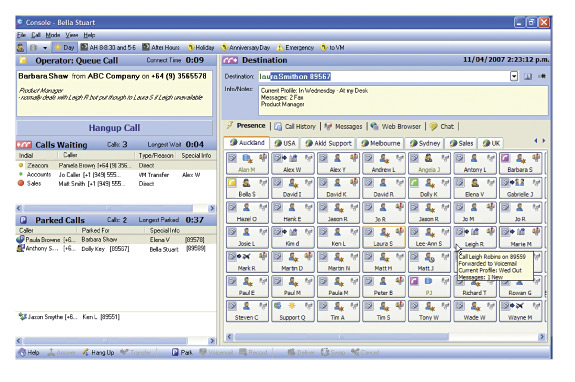This screenshot has width=575, height=382.
Task: Click the Transfer button in bottom toolbar
Action: (136, 353)
